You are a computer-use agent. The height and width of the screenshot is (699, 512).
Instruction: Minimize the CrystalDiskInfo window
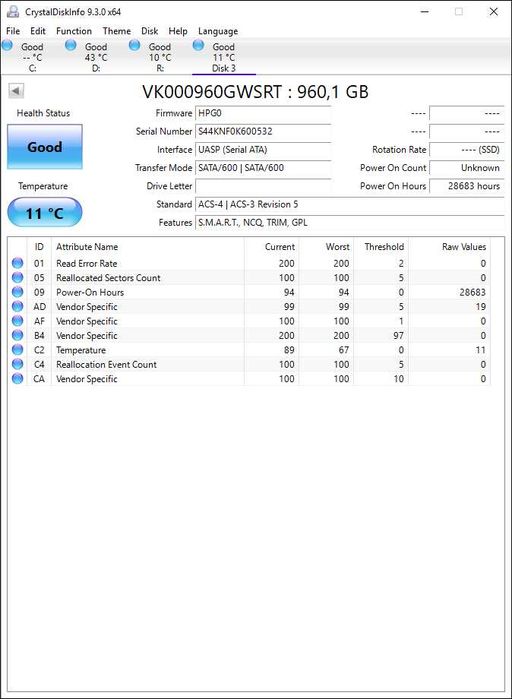pyautogui.click(x=425, y=12)
